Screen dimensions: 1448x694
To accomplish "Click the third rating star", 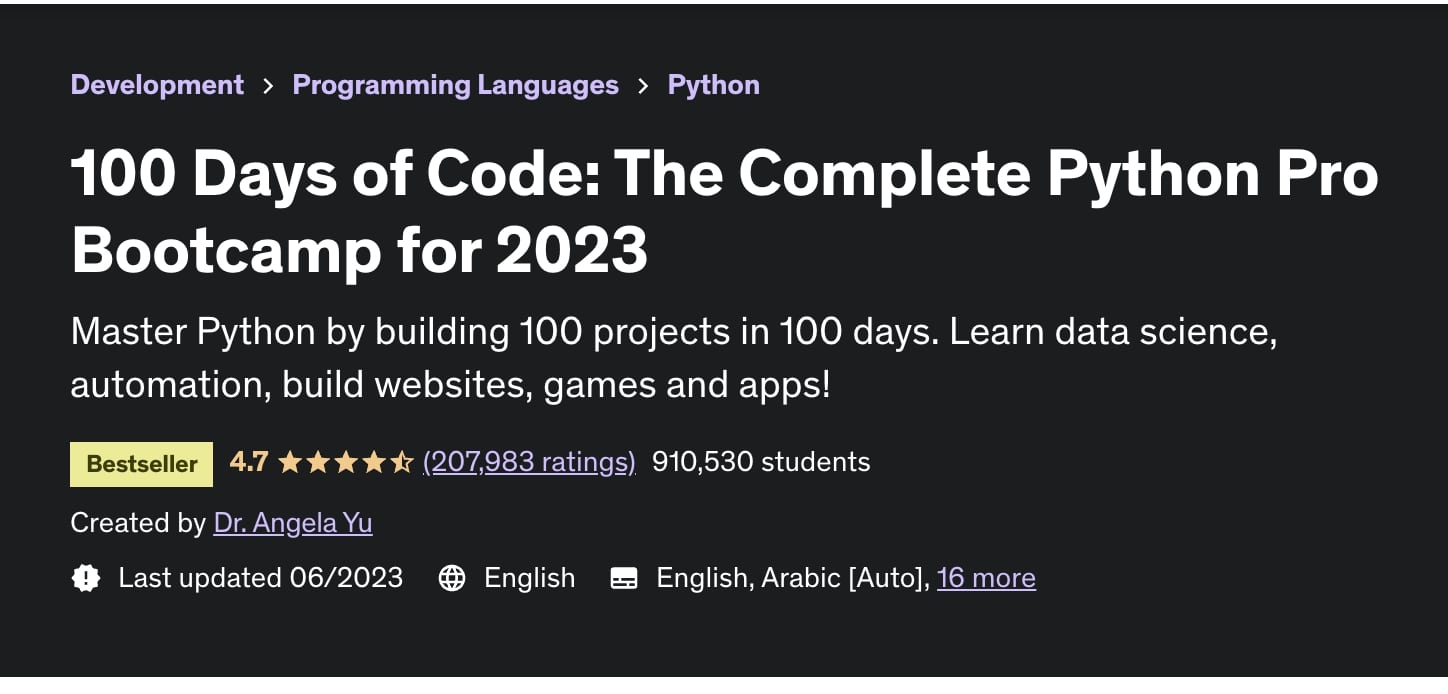I will (x=346, y=462).
